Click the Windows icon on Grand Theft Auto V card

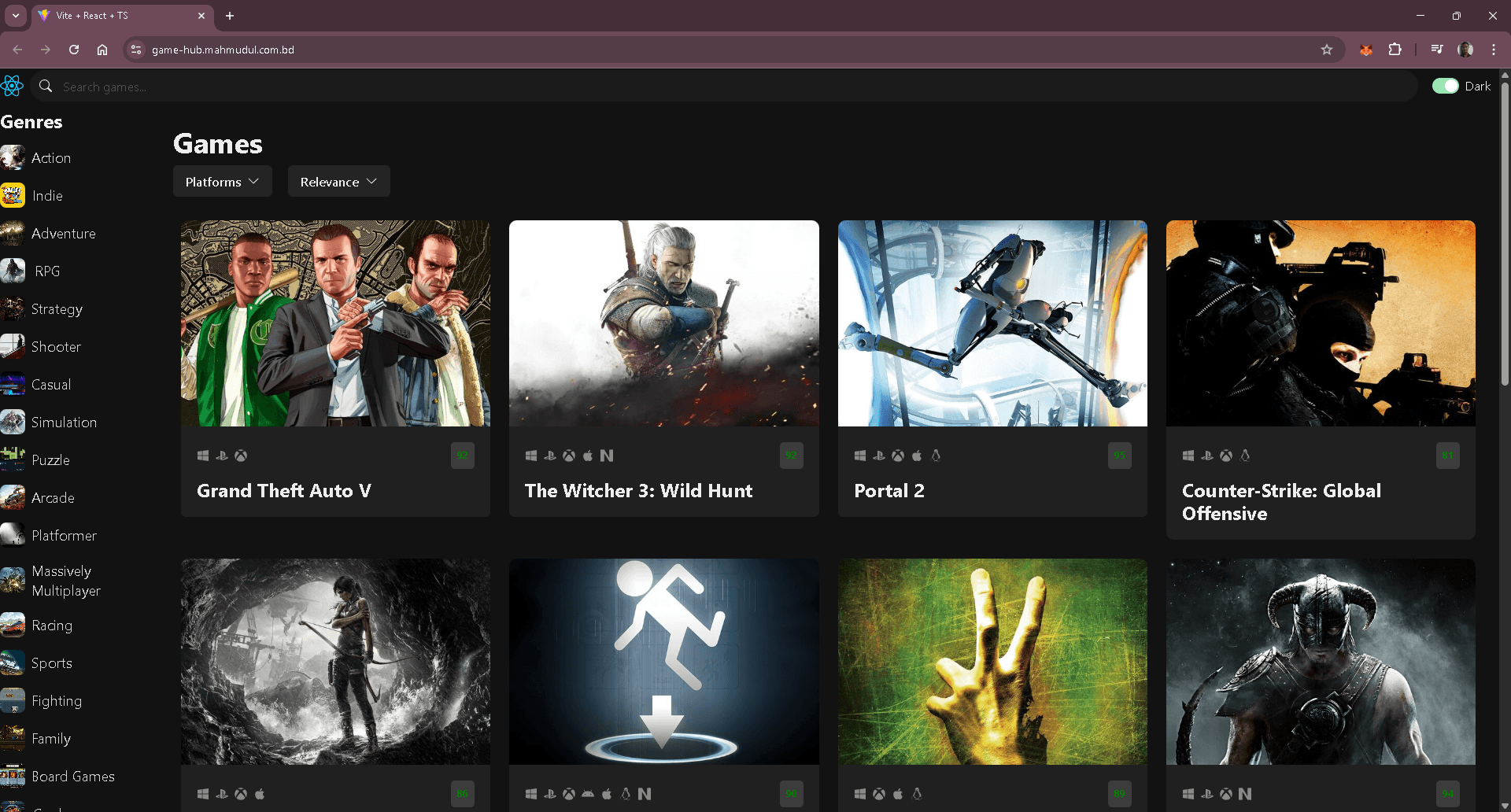pyautogui.click(x=204, y=455)
